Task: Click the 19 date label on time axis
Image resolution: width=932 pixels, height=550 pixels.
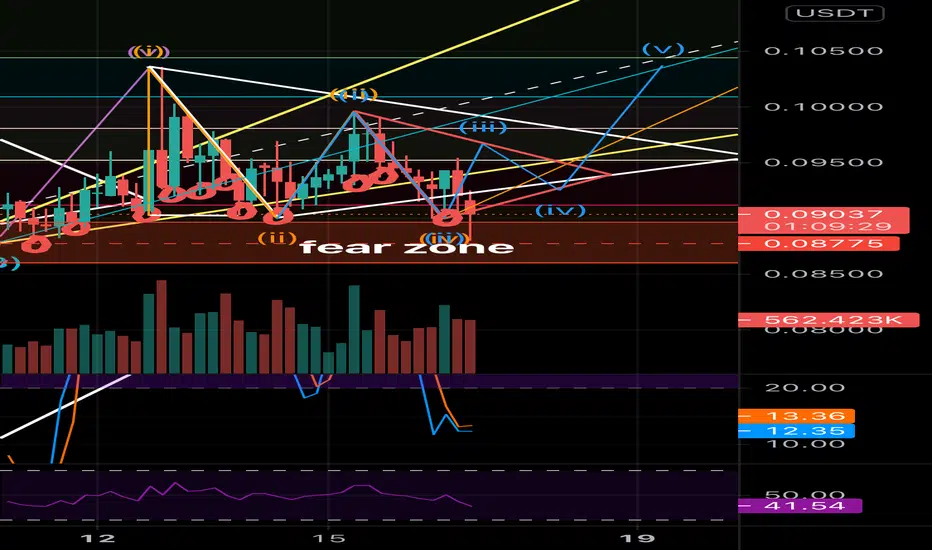Action: tap(638, 538)
